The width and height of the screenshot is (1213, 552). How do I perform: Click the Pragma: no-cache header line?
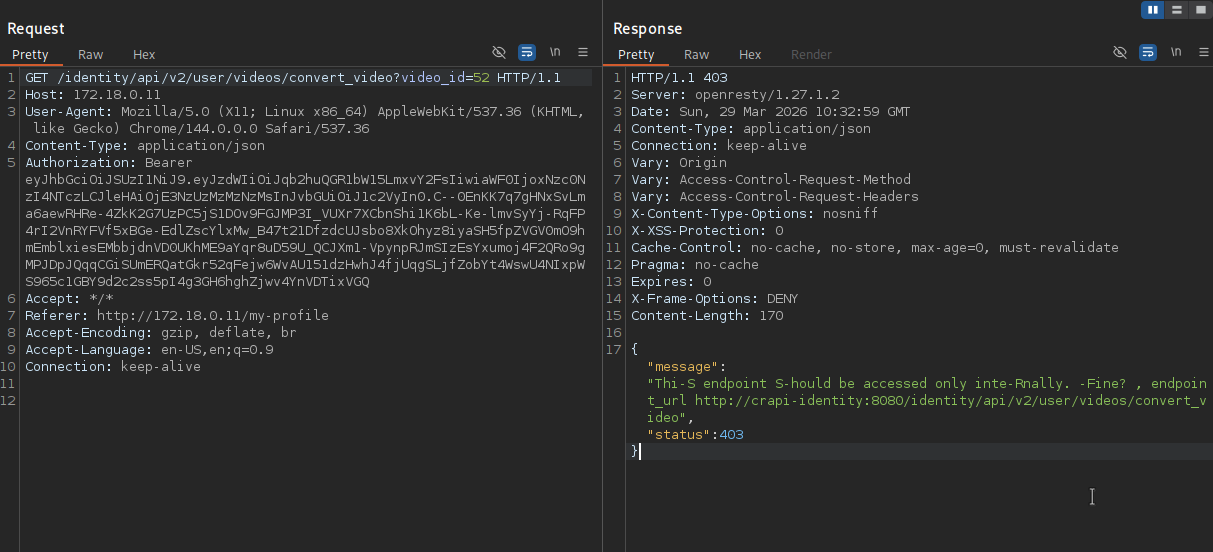click(695, 264)
